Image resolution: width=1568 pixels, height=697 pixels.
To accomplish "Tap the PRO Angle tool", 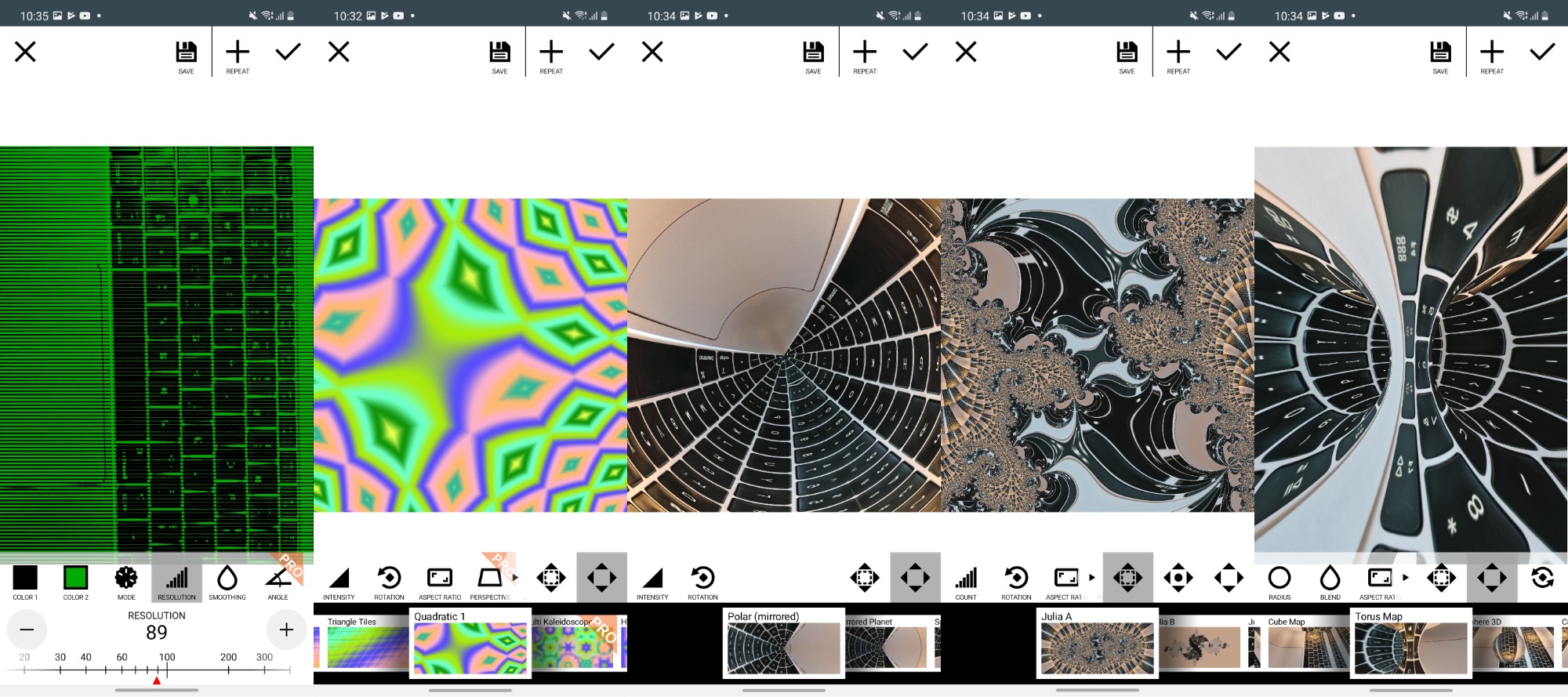I will point(278,582).
